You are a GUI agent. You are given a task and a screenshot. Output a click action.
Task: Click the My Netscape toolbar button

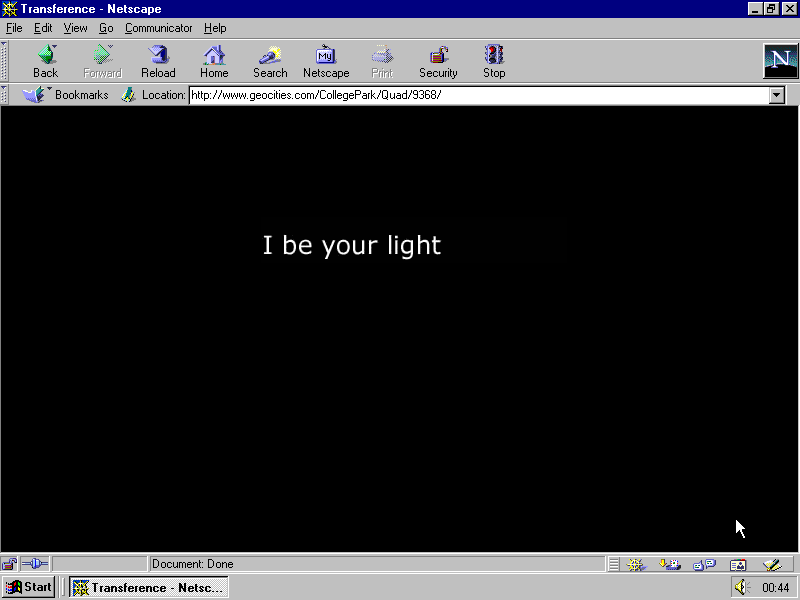326,60
